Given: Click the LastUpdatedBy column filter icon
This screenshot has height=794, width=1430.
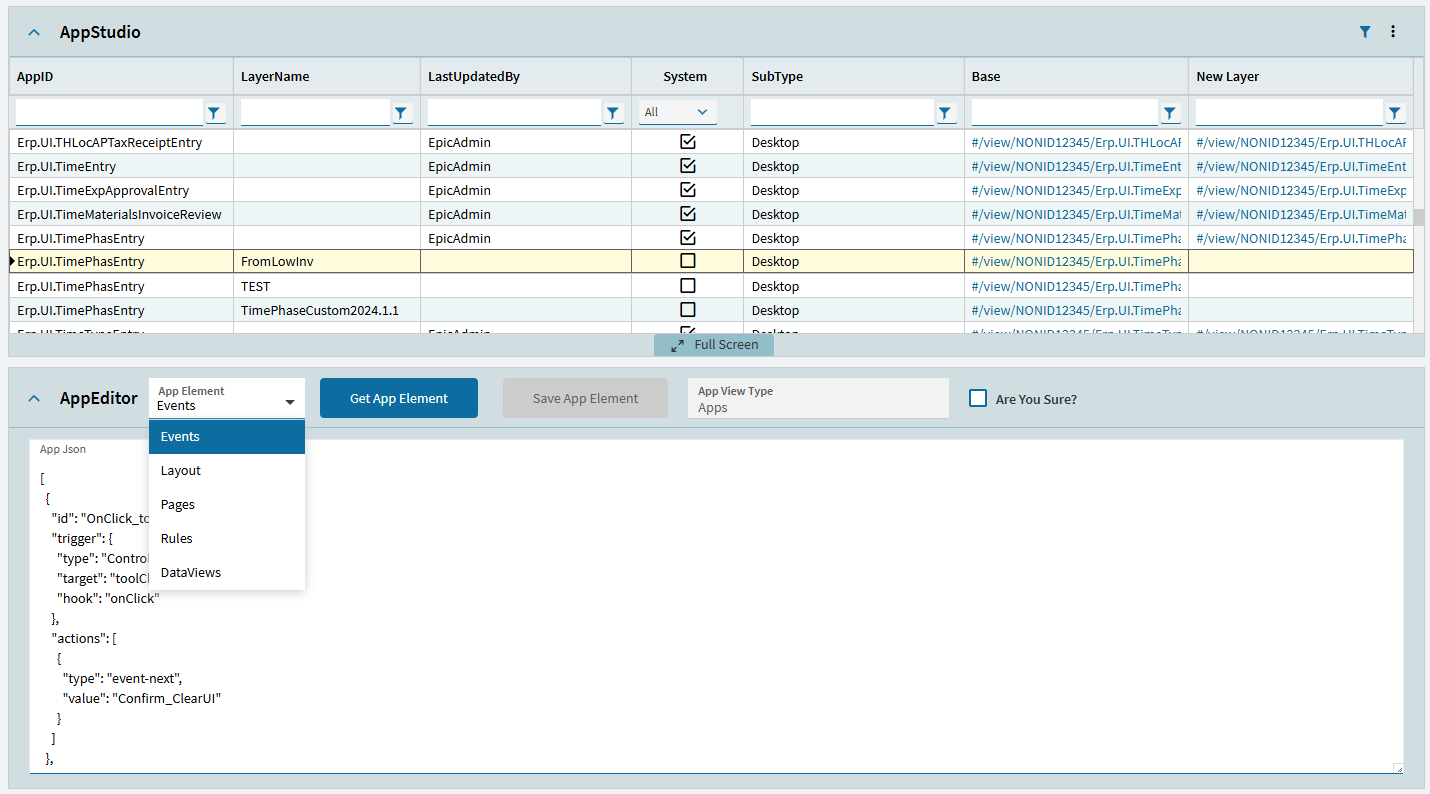Looking at the screenshot, I should (614, 113).
